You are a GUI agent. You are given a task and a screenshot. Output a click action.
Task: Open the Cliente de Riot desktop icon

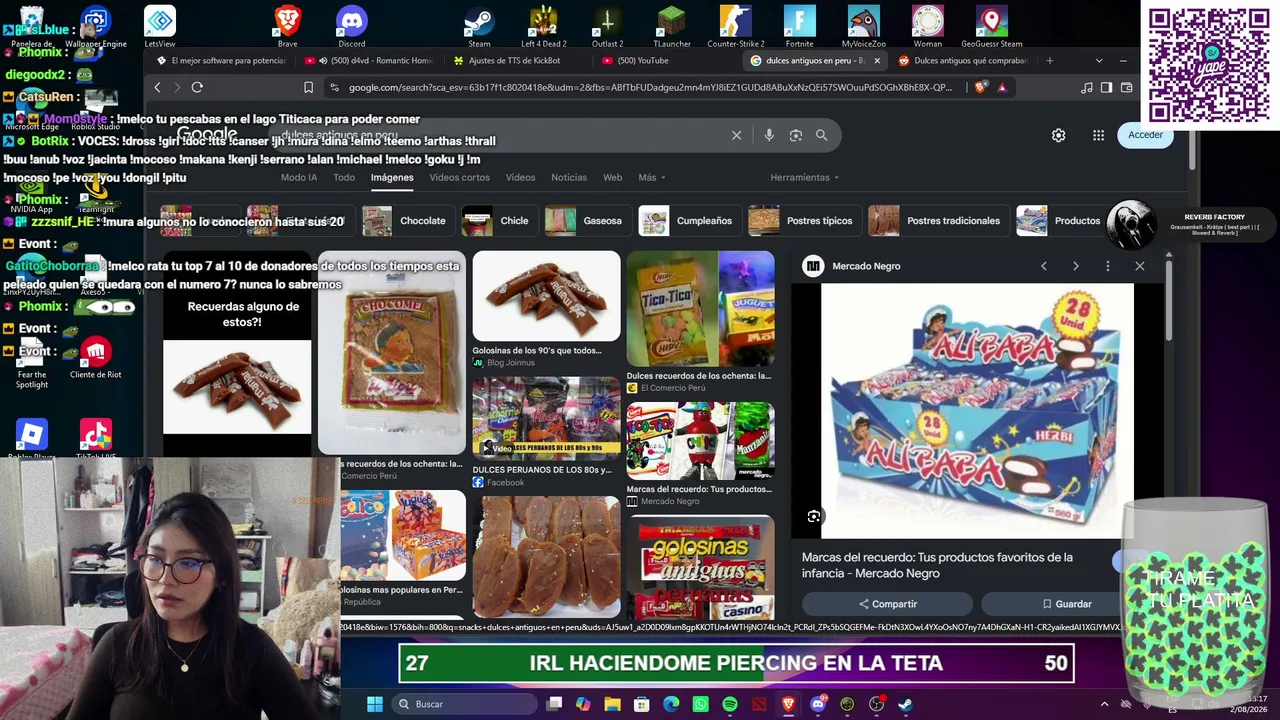tap(96, 358)
